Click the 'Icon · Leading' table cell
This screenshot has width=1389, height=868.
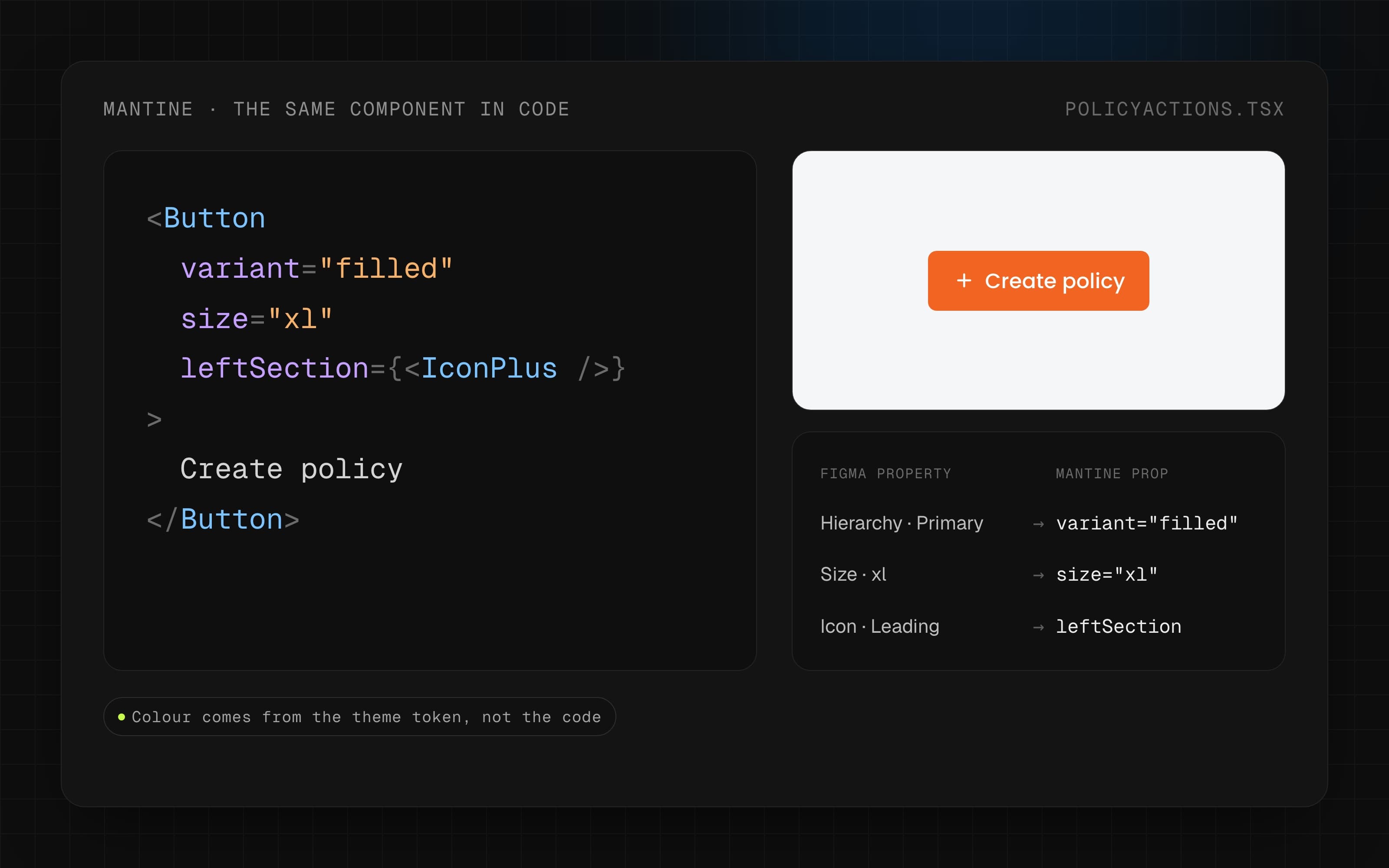point(880,626)
